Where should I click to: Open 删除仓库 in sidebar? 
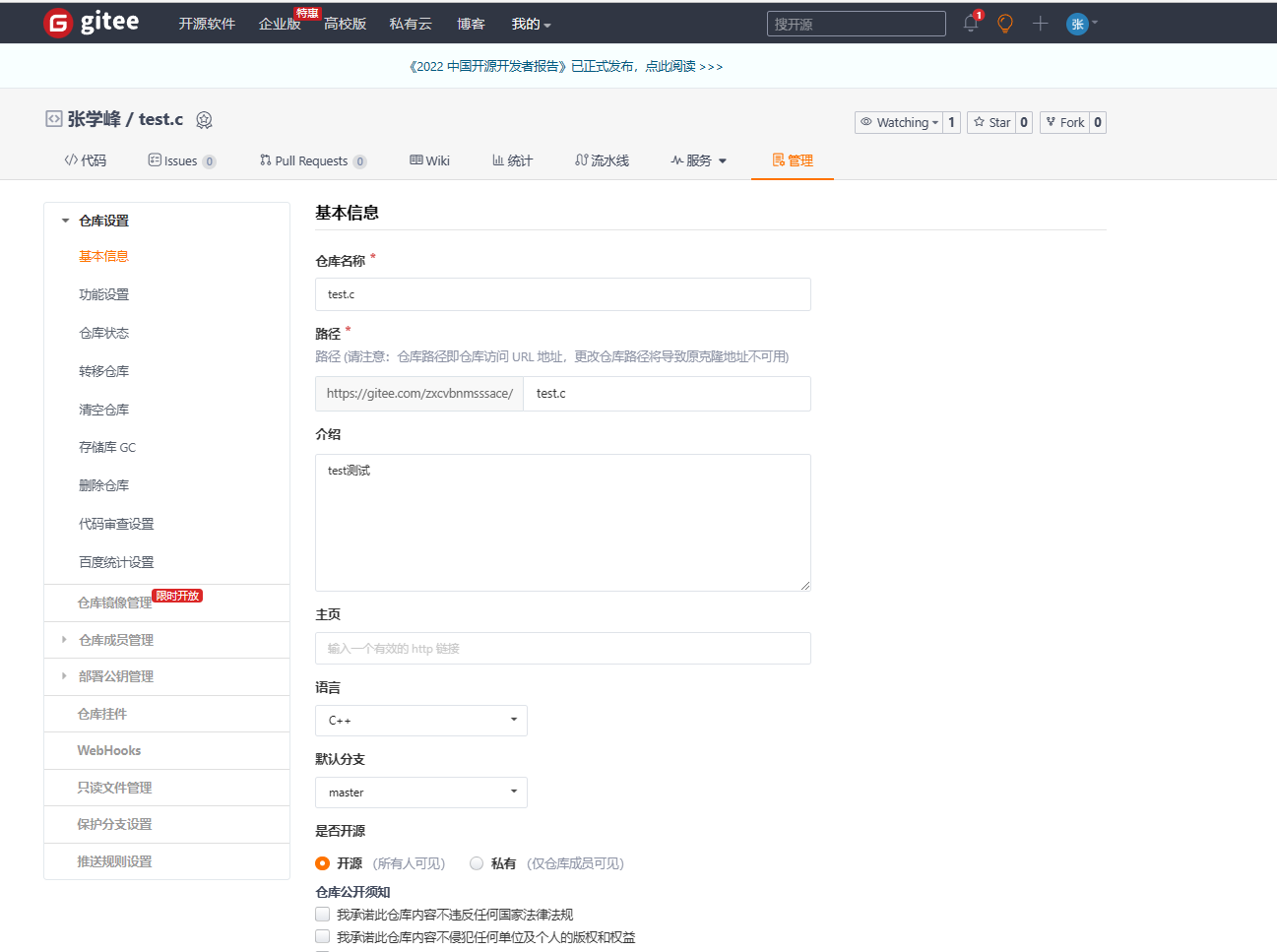(103, 485)
